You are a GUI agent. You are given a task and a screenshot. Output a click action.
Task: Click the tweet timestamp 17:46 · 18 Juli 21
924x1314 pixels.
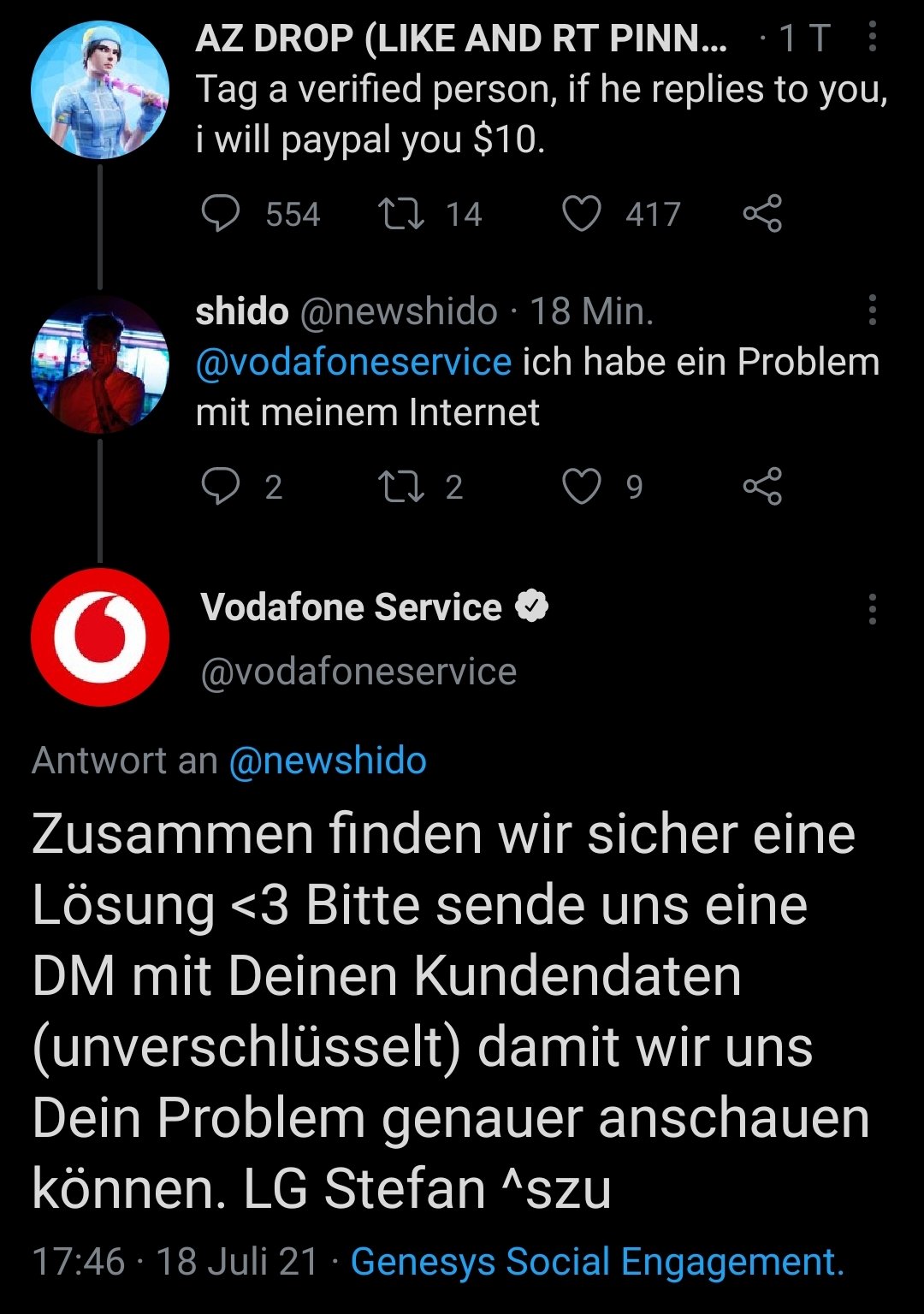175,1262
